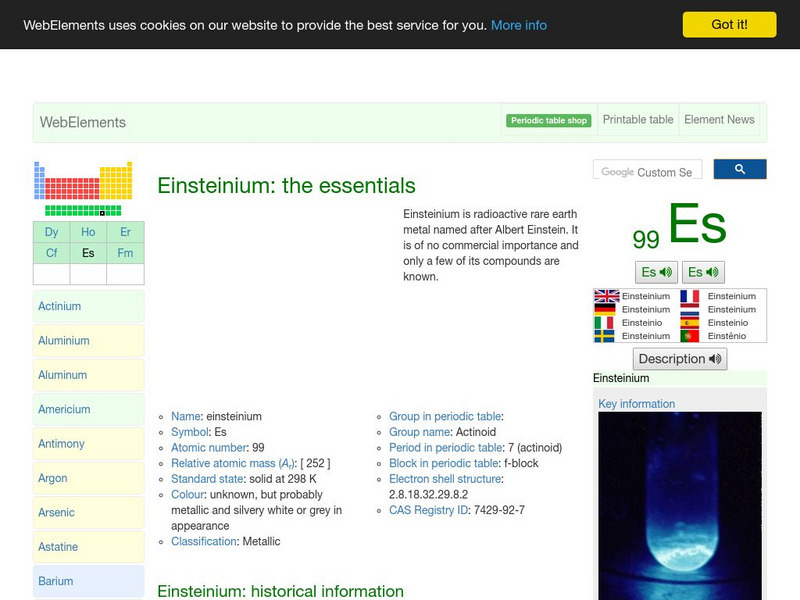Screen dimensions: 800x600
Task: Open Antimony in the element list
Action: click(x=89, y=443)
